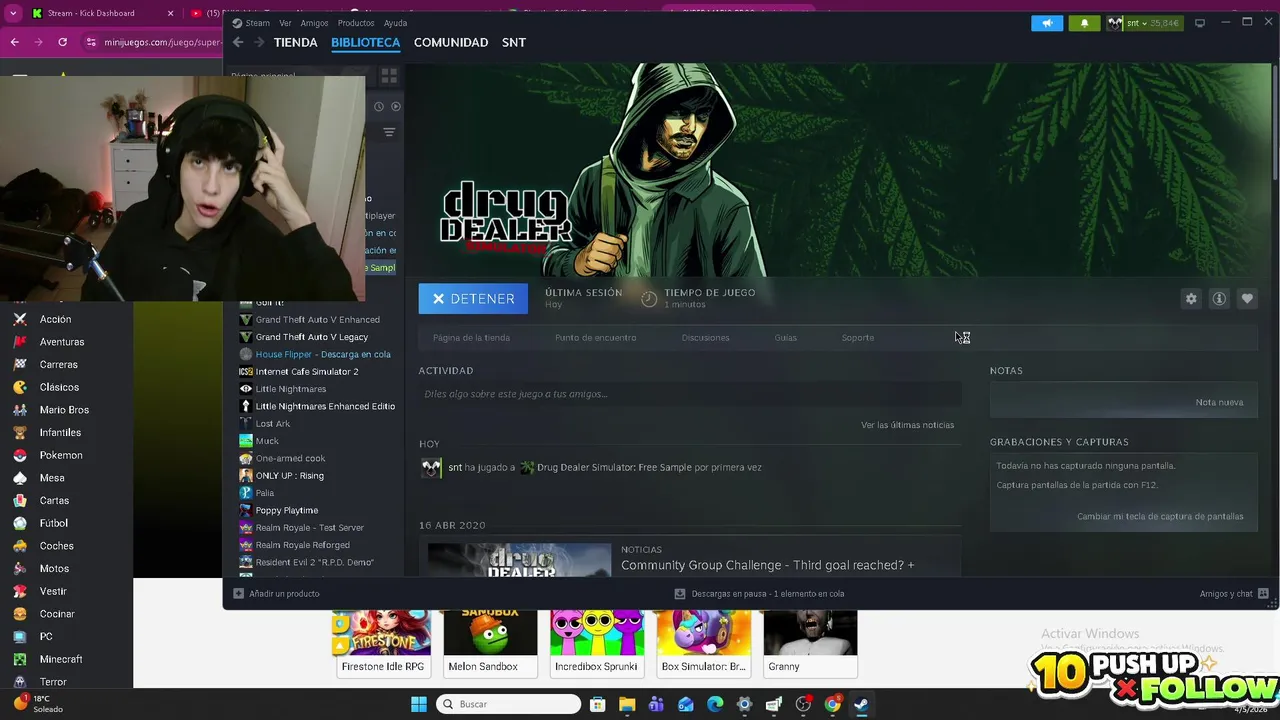The image size is (1280, 720).
Task: Select Internet Cafe Simulator 2 in library
Action: (x=307, y=371)
